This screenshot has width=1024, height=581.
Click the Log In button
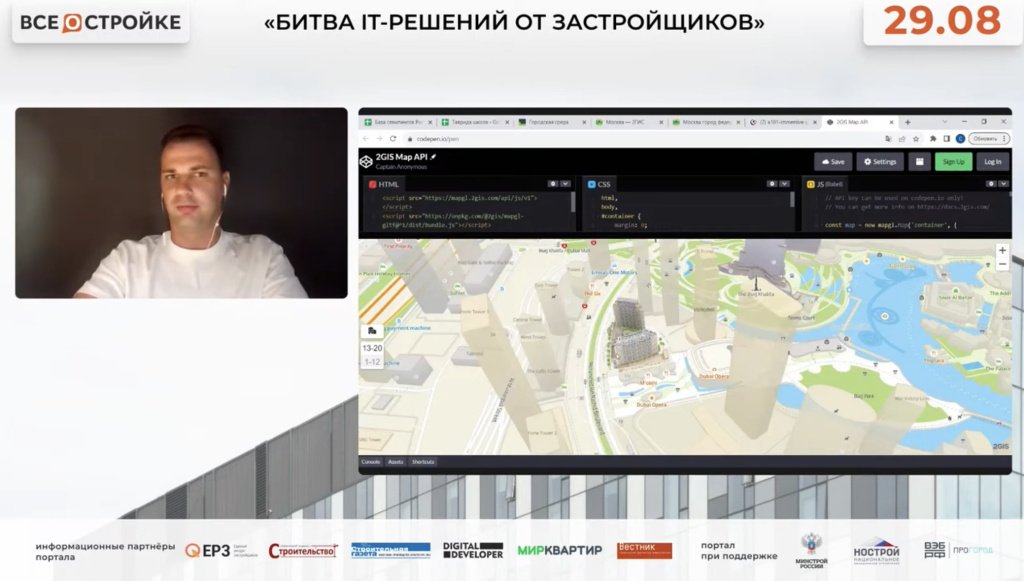click(x=993, y=162)
